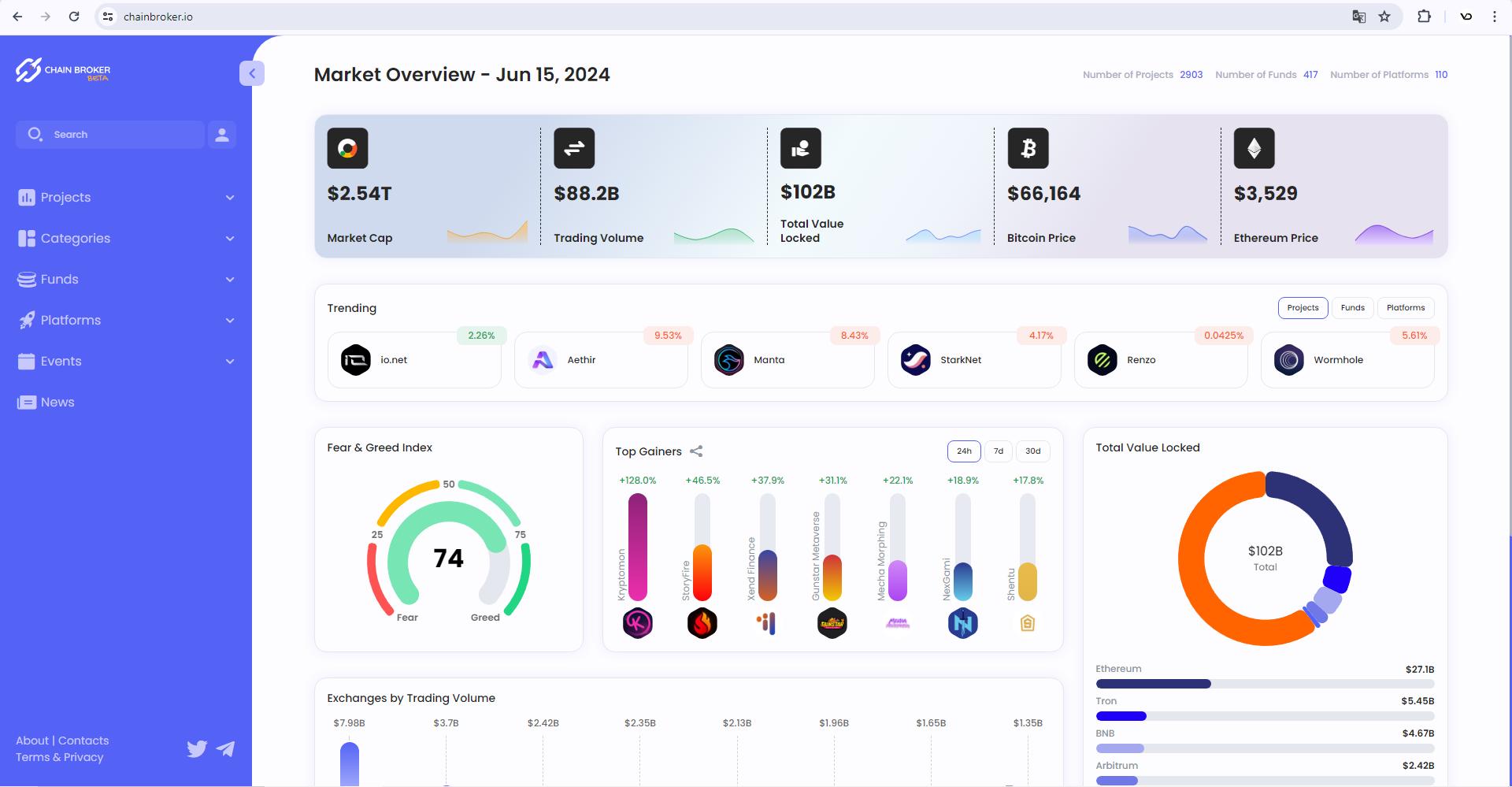This screenshot has width=1512, height=787.
Task: Open Manta project logo
Action: [729, 360]
